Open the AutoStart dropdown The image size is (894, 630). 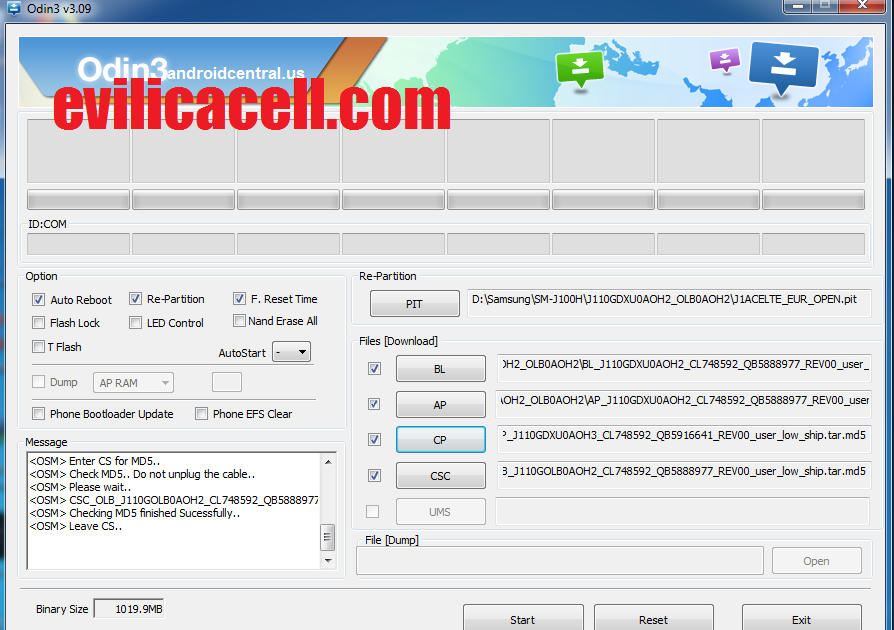click(x=291, y=352)
